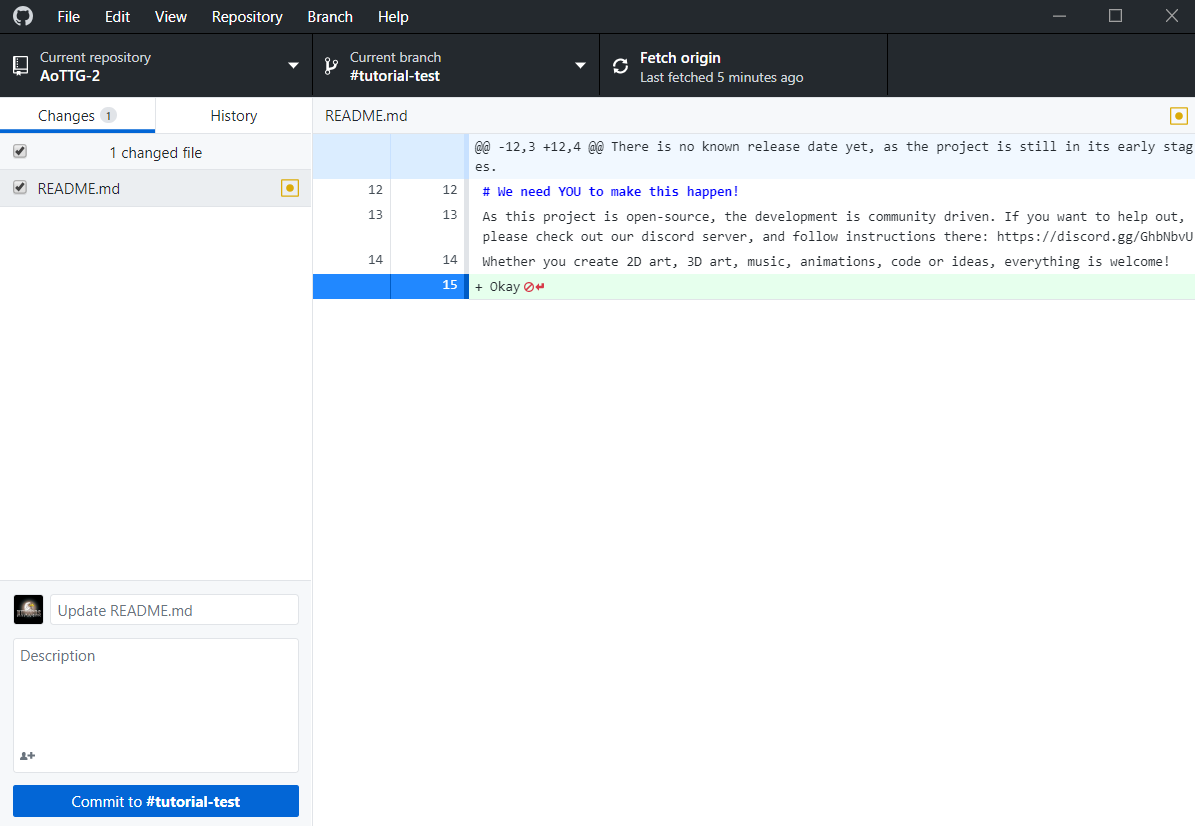The width and height of the screenshot is (1195, 826).
Task: Click the README.md title in diff header
Action: click(367, 116)
